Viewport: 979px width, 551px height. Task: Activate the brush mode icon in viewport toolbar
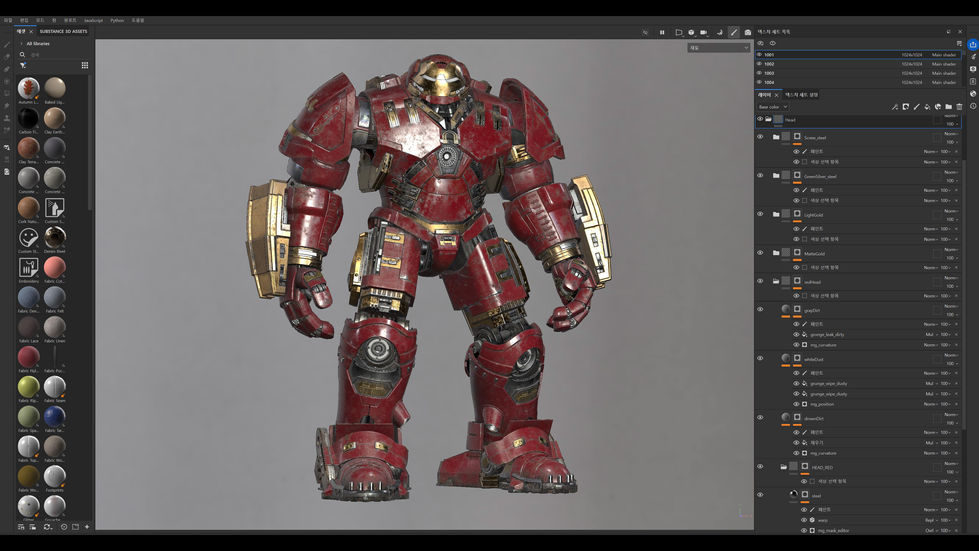pyautogui.click(x=734, y=32)
